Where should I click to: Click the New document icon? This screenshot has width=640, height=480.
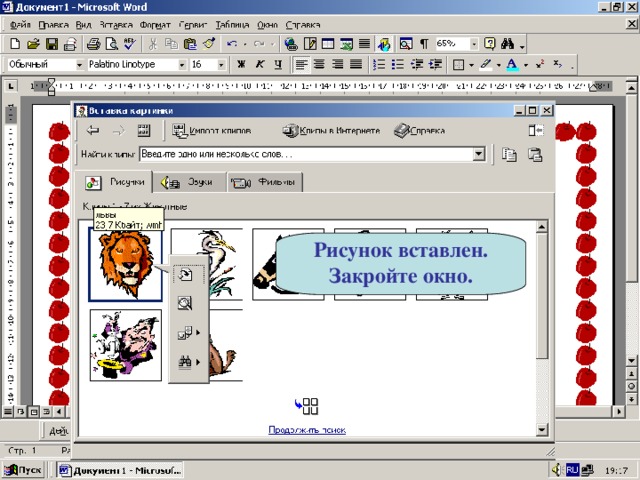click(15, 44)
